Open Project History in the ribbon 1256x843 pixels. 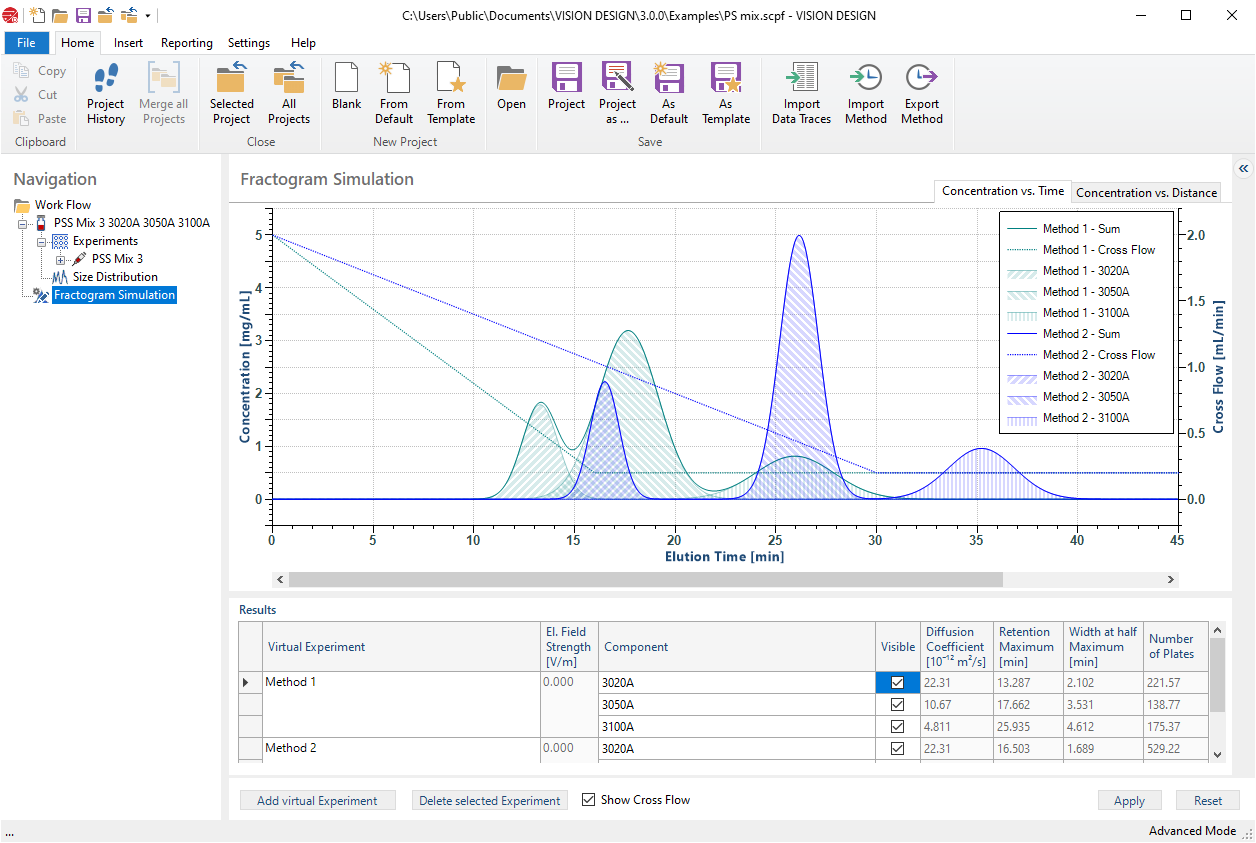(105, 94)
